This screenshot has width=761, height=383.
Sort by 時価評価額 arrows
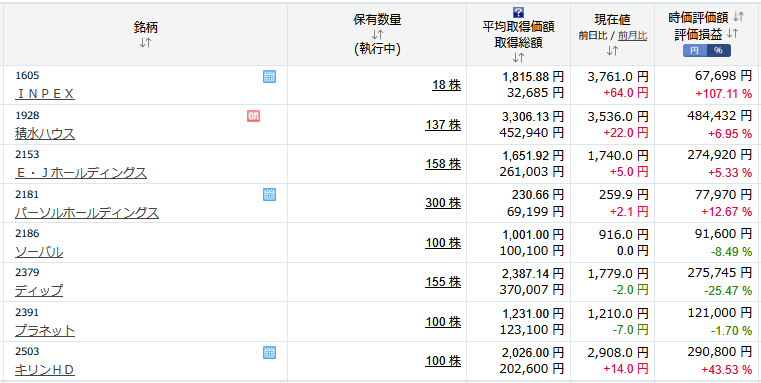click(738, 17)
